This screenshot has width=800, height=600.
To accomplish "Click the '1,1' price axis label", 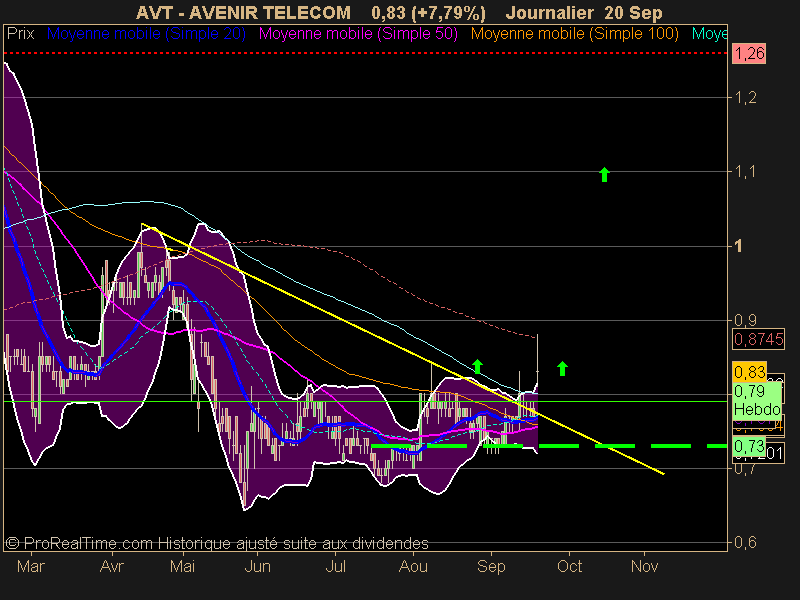I will tap(744, 172).
